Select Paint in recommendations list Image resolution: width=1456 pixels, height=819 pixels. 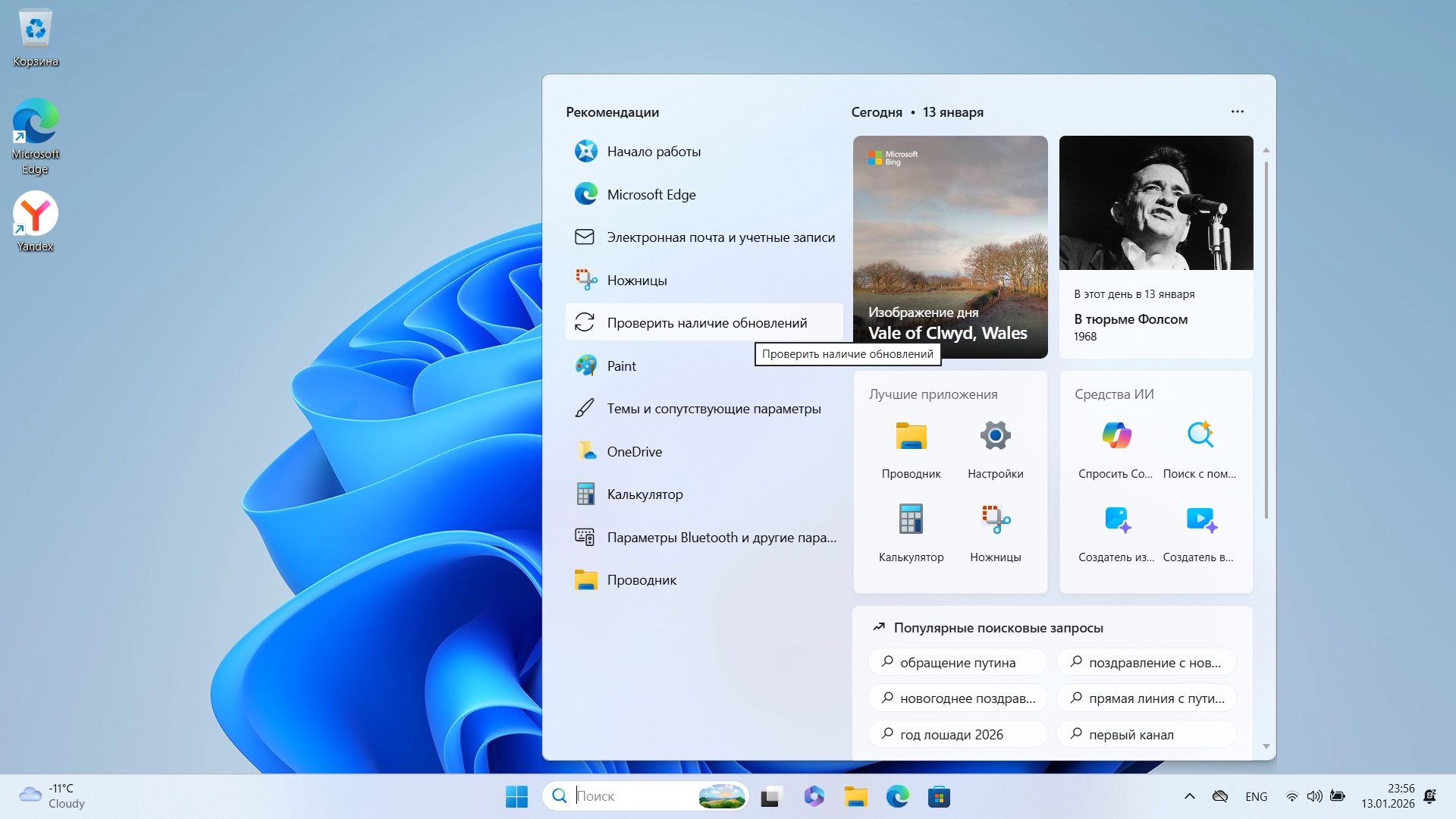[621, 366]
